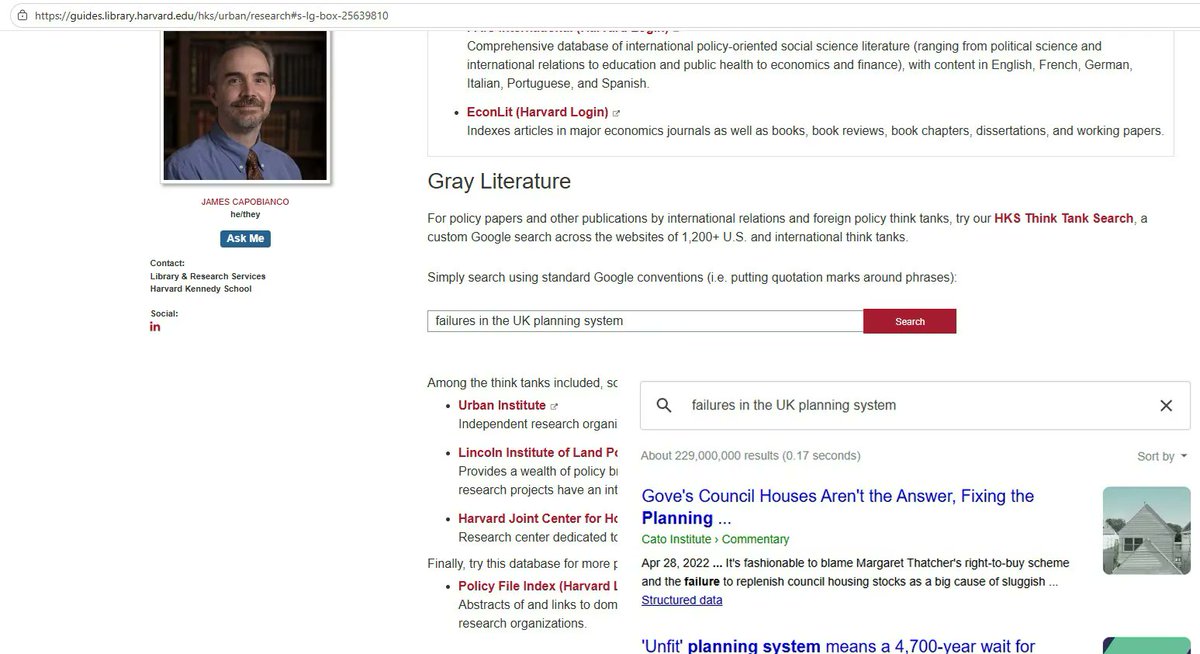Open the Lincoln Institute of Land Policy link
Image resolution: width=1200 pixels, height=654 pixels.
tap(538, 453)
